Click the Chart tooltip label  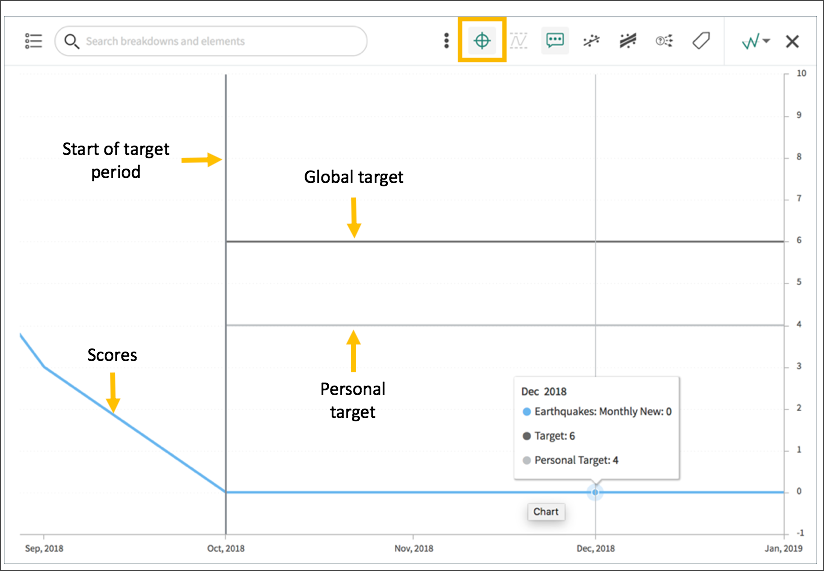click(546, 512)
